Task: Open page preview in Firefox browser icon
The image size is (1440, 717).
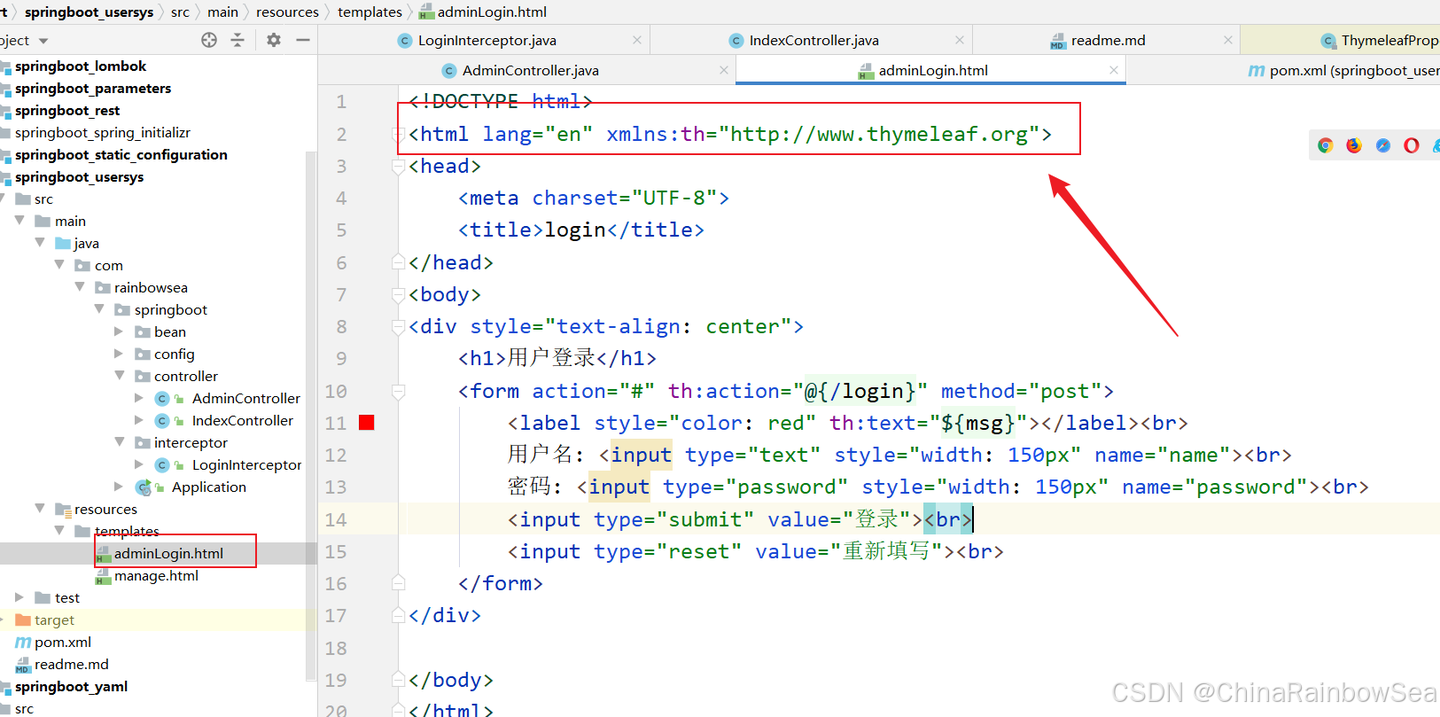Action: click(1354, 145)
